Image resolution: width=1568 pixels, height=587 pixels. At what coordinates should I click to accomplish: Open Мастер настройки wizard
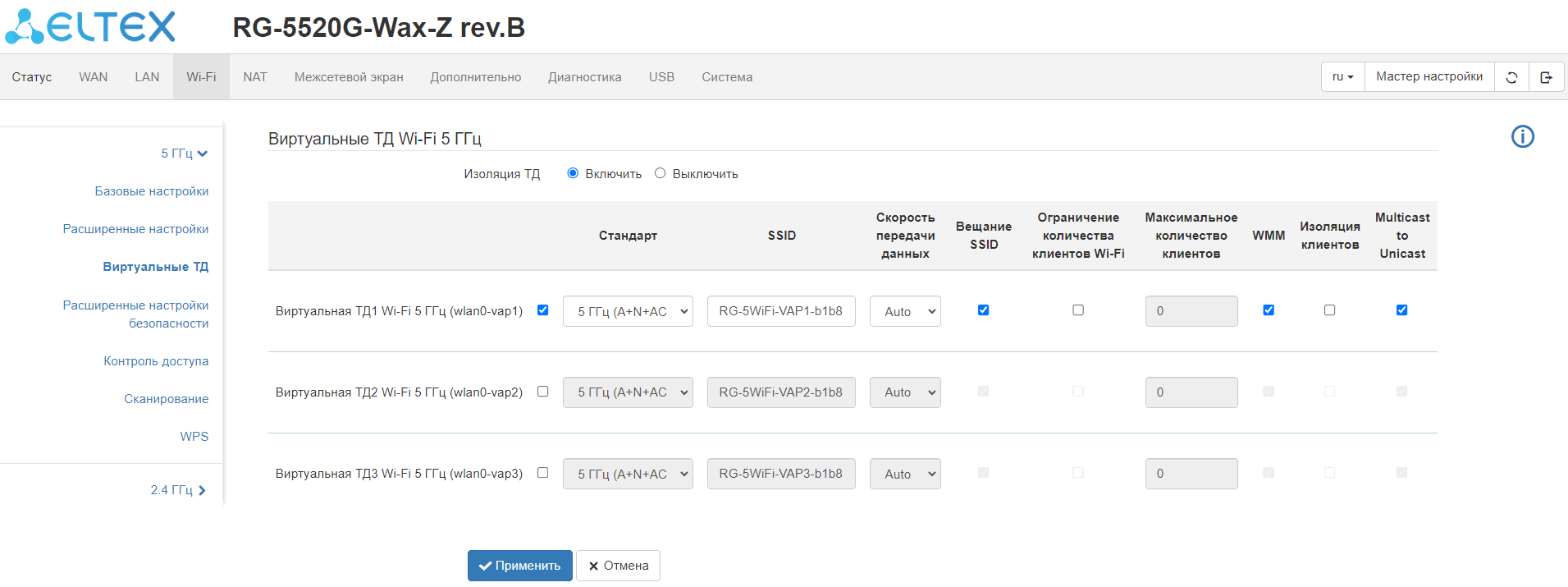coord(1429,77)
